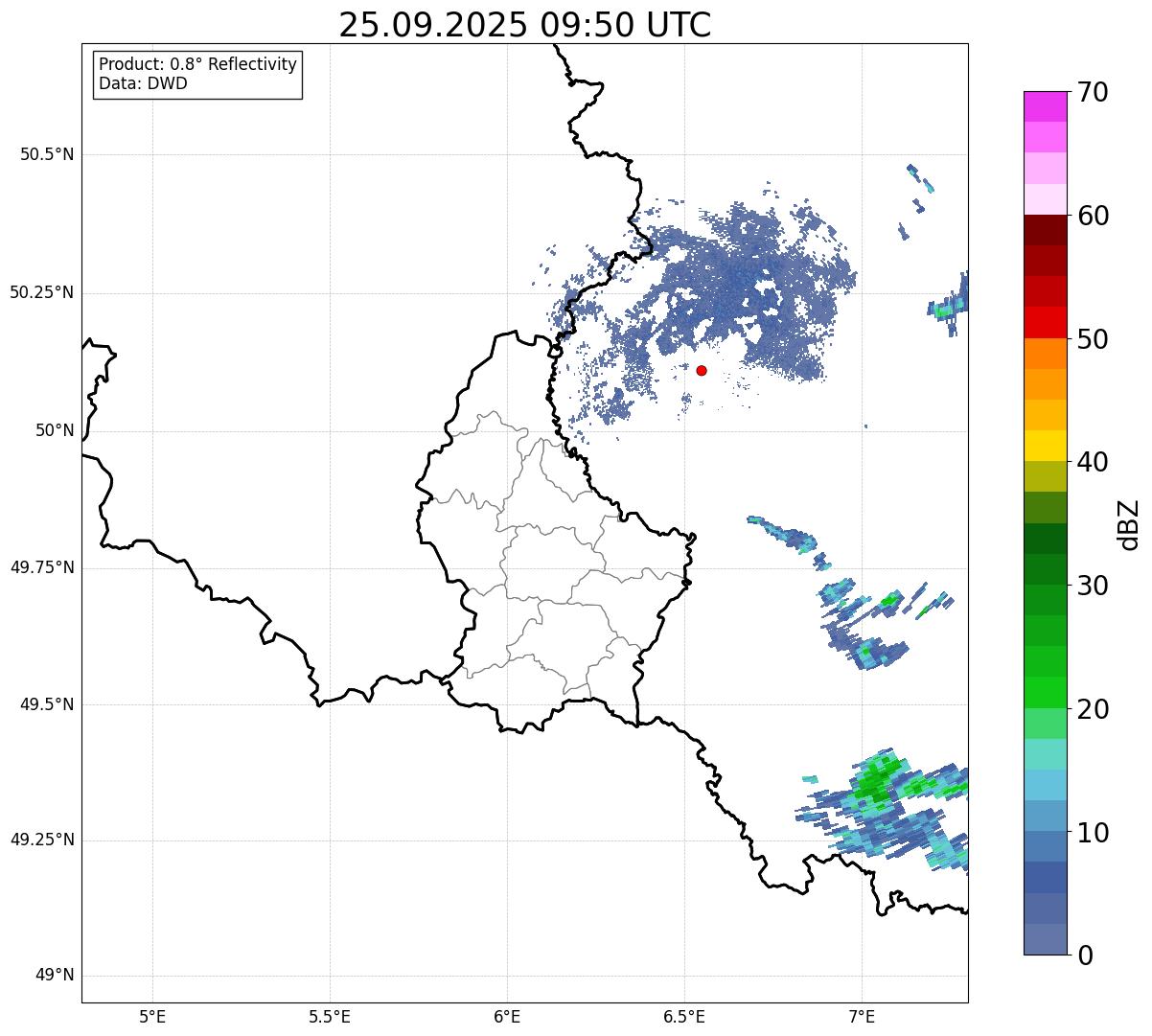Click the colorbar tick label 20
Screen dimensions: 1152x1036
[1093, 709]
